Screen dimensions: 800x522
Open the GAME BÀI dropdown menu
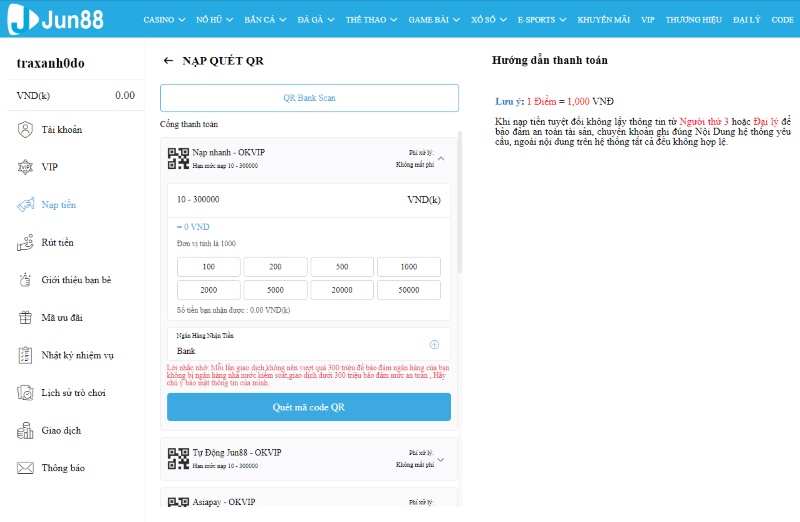(x=434, y=19)
